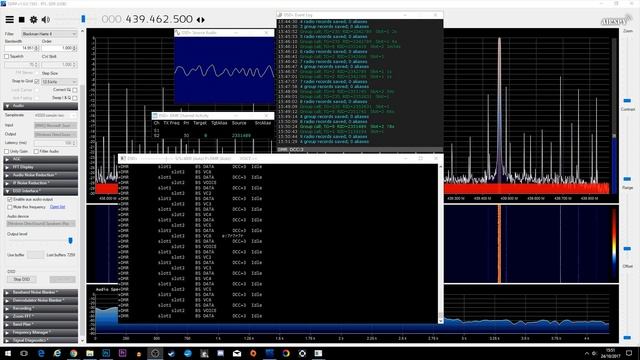Viewport: 640px width, 360px height.
Task: Open the settings gear icon
Action: [x=33, y=19]
